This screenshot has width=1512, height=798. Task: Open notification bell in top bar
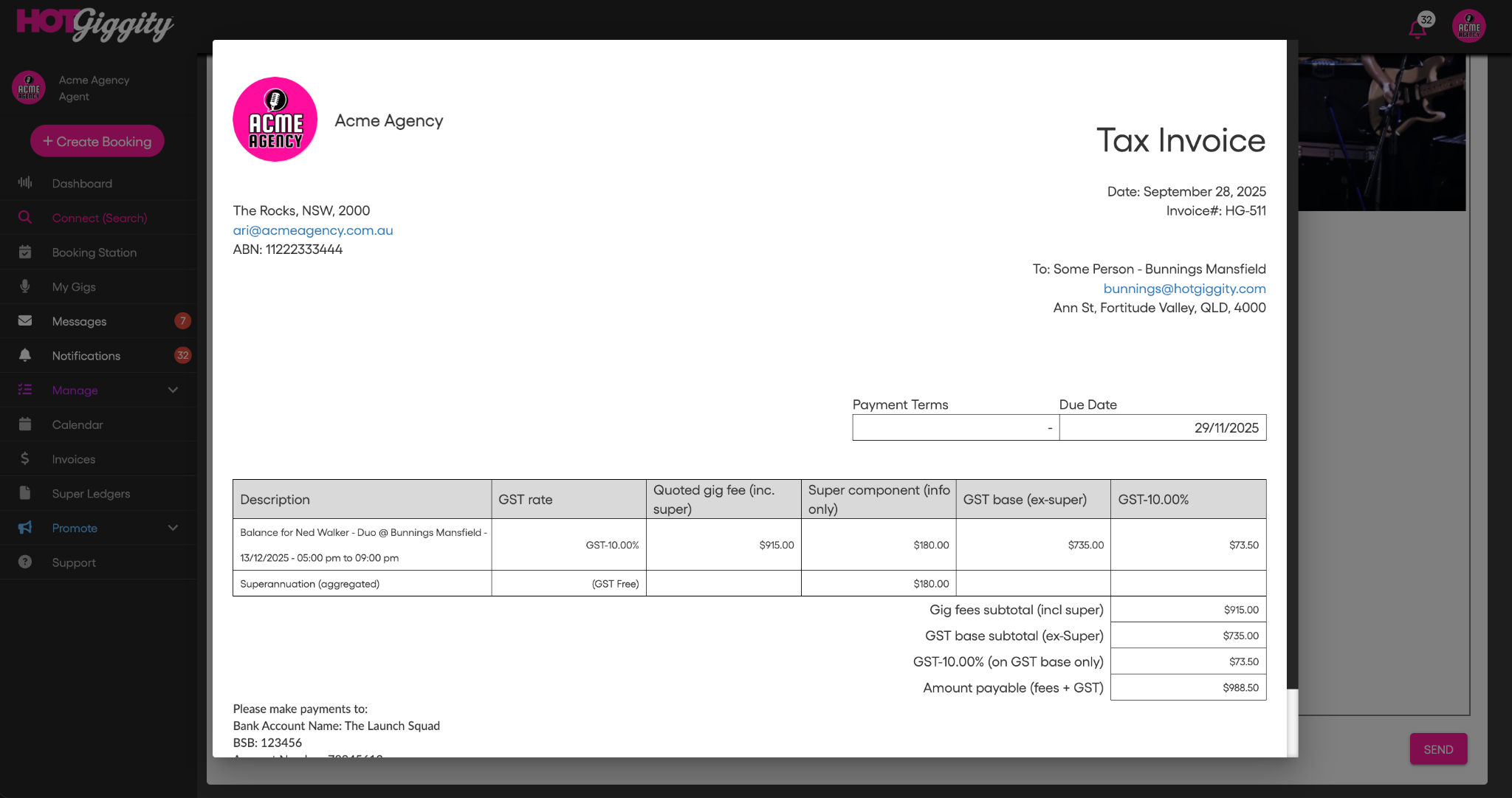1417,30
